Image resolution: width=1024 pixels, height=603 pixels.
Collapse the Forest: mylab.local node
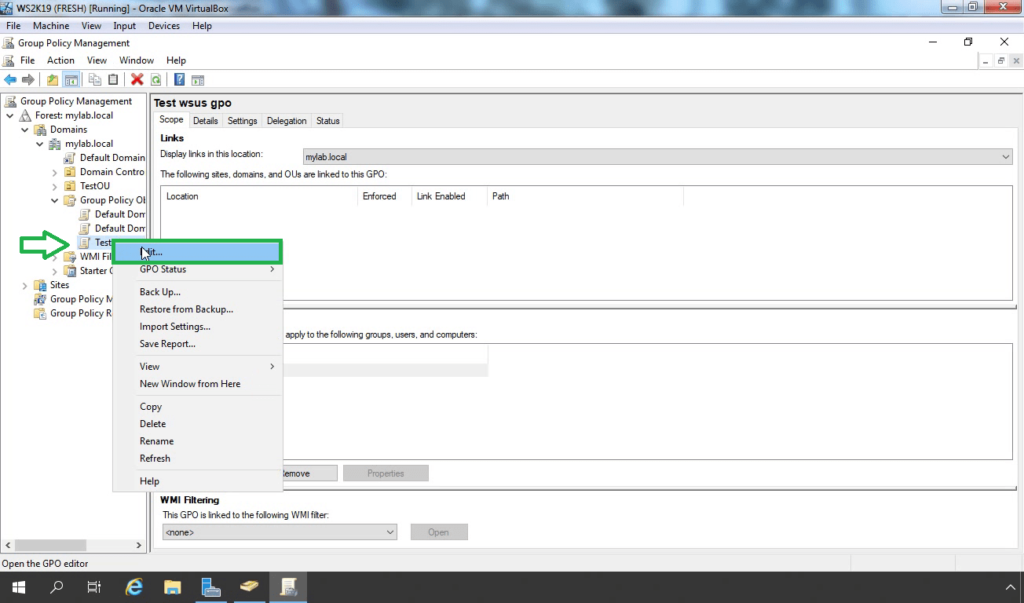pyautogui.click(x=10, y=116)
